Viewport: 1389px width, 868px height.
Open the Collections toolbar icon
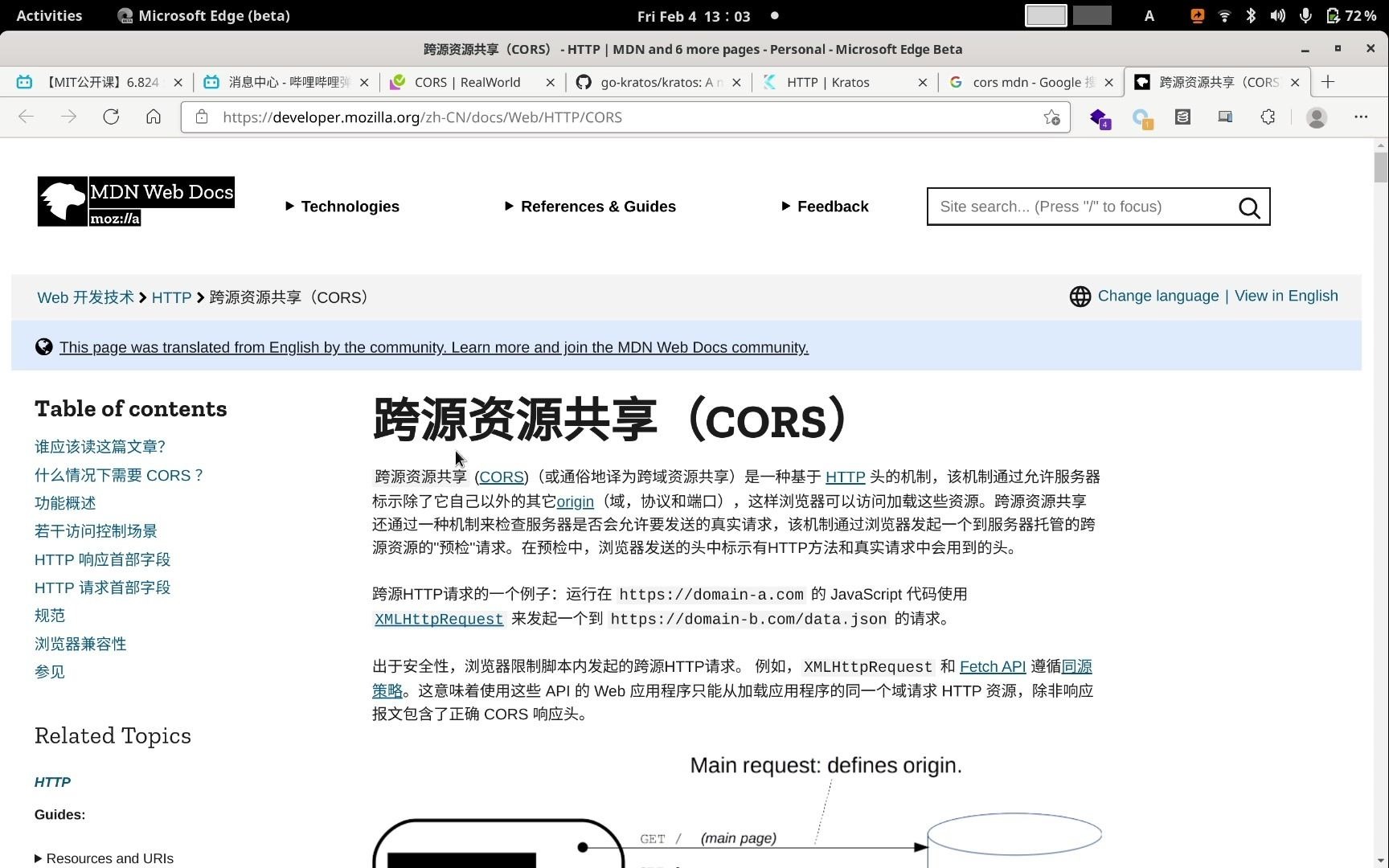tap(1182, 117)
